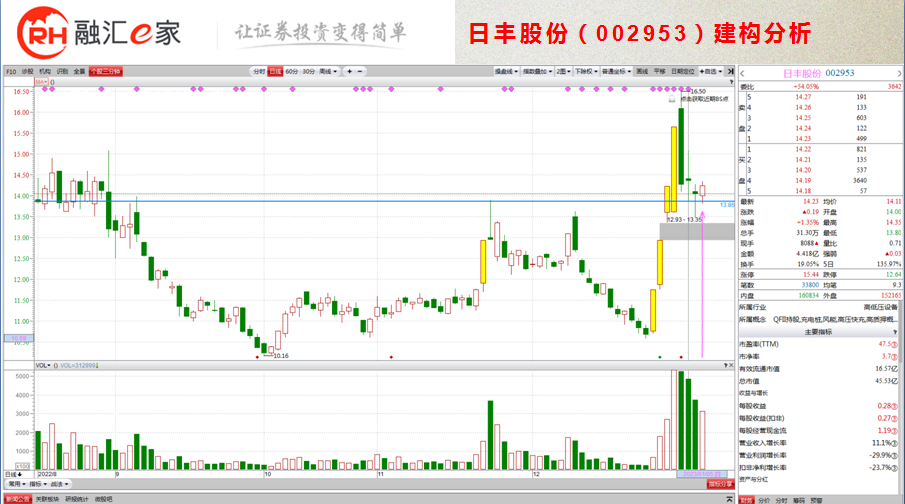Click the F10 company info button
Image resolution: width=905 pixels, height=504 pixels.
[x=10, y=72]
